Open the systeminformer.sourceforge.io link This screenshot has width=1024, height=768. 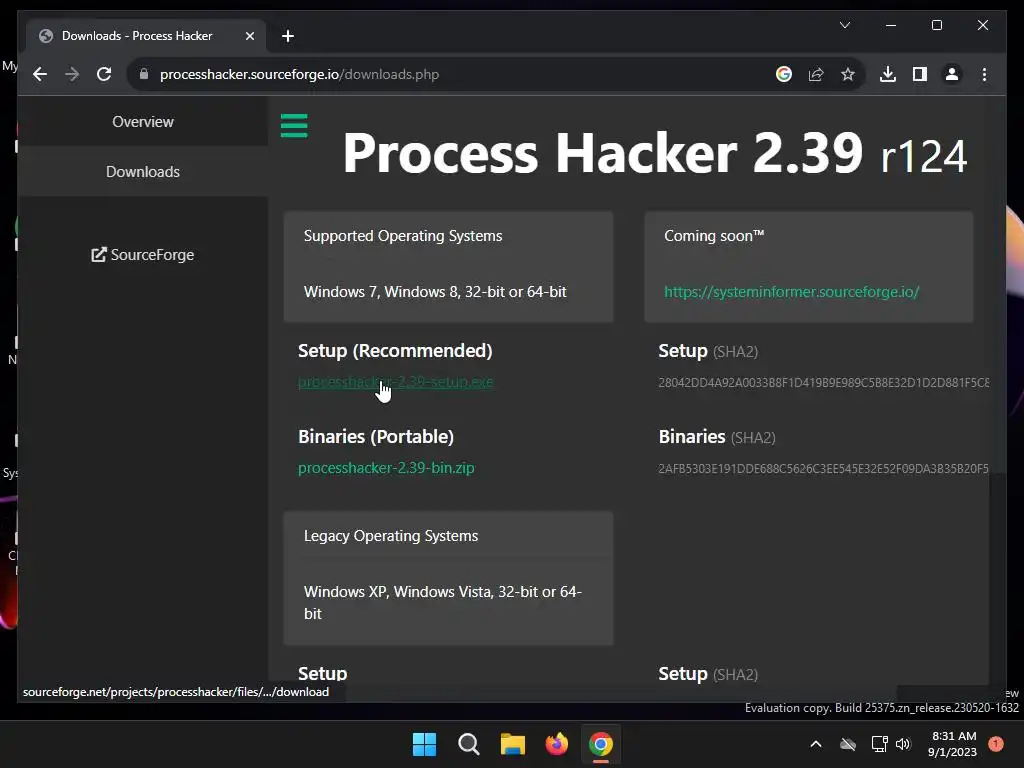[792, 292]
